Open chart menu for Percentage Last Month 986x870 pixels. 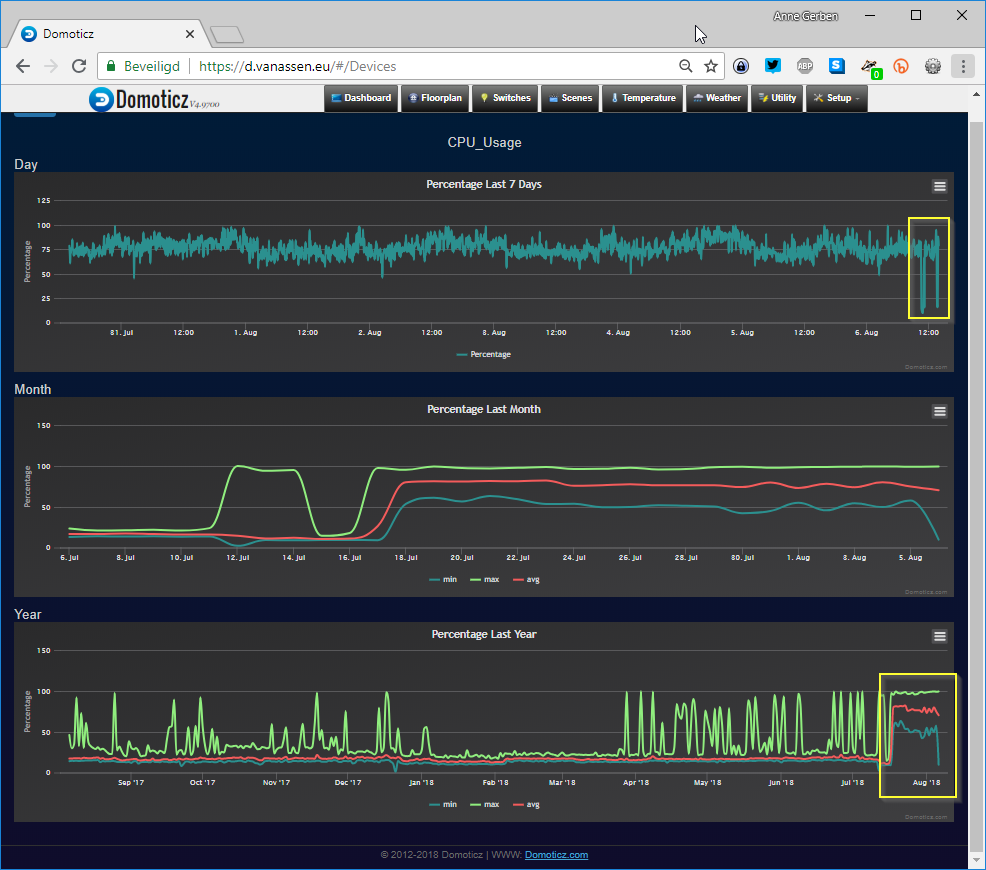pos(939,411)
